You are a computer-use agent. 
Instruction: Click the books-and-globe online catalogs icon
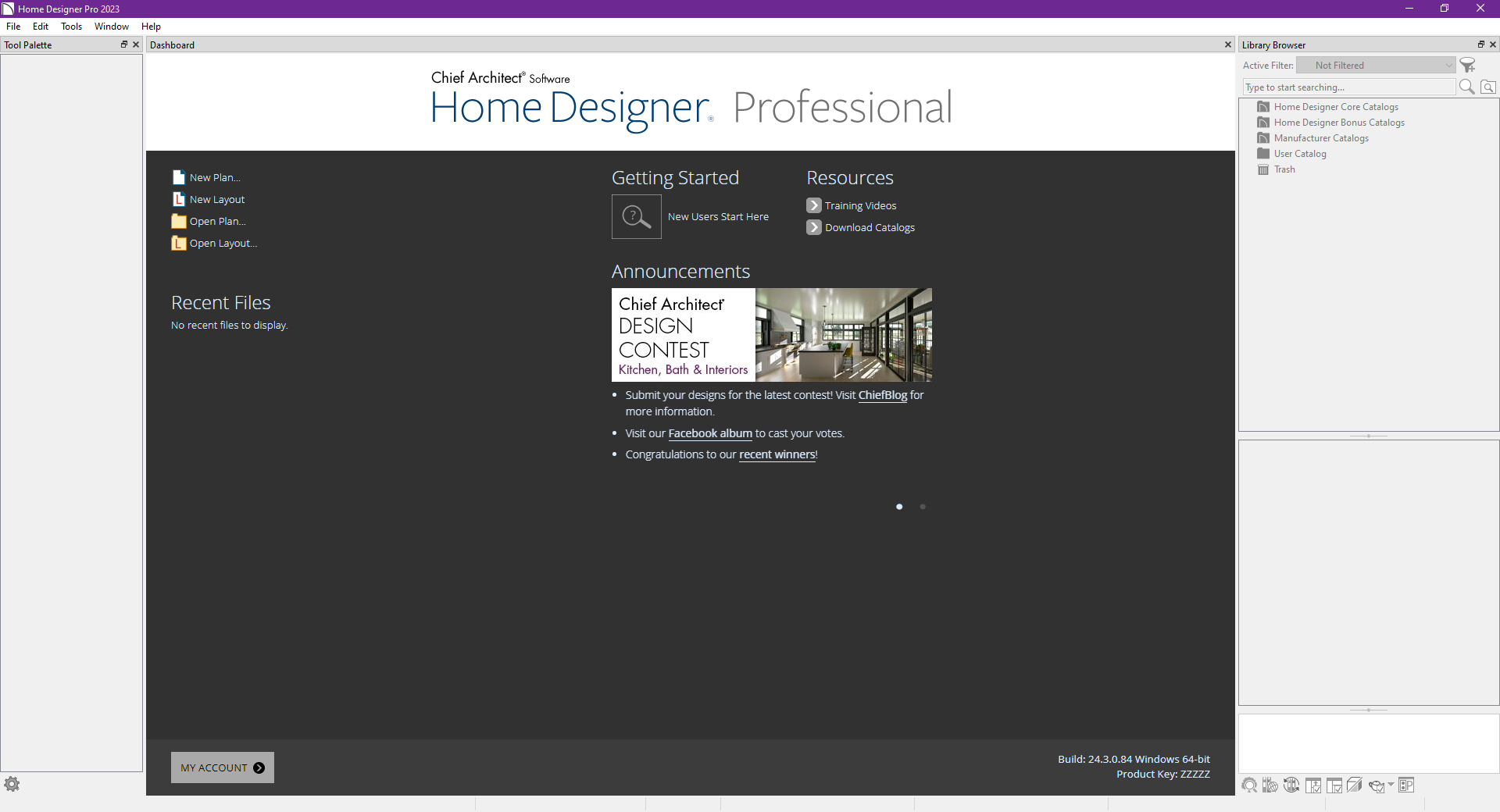(x=1270, y=785)
